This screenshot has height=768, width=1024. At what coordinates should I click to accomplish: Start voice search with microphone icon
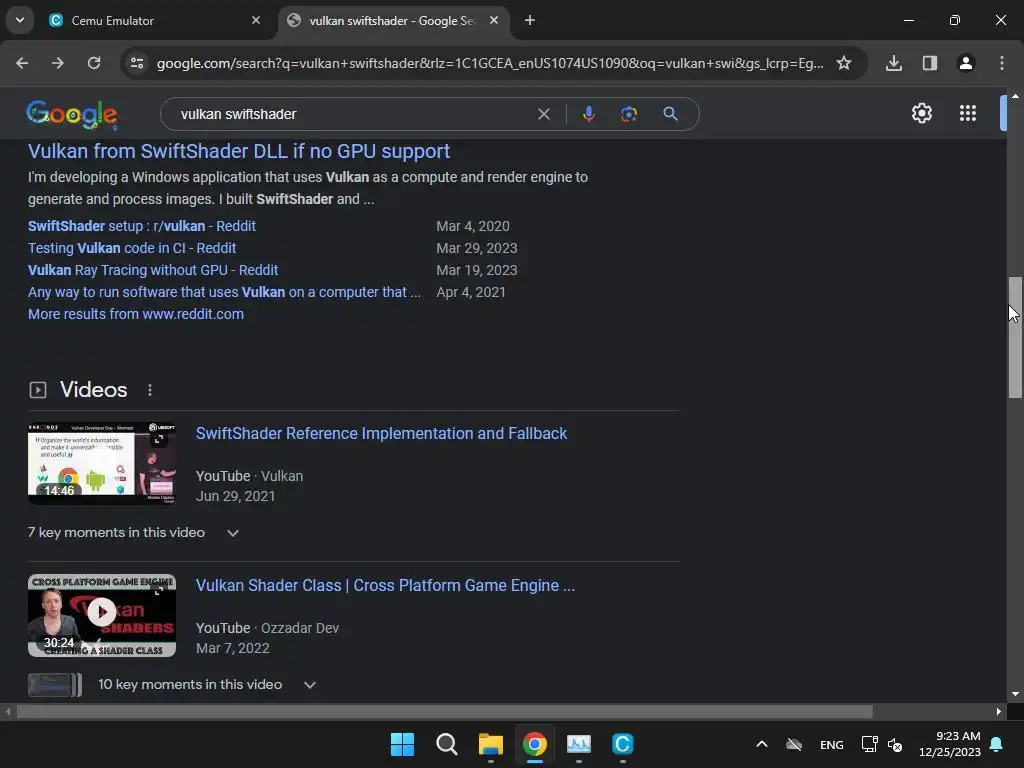point(588,114)
